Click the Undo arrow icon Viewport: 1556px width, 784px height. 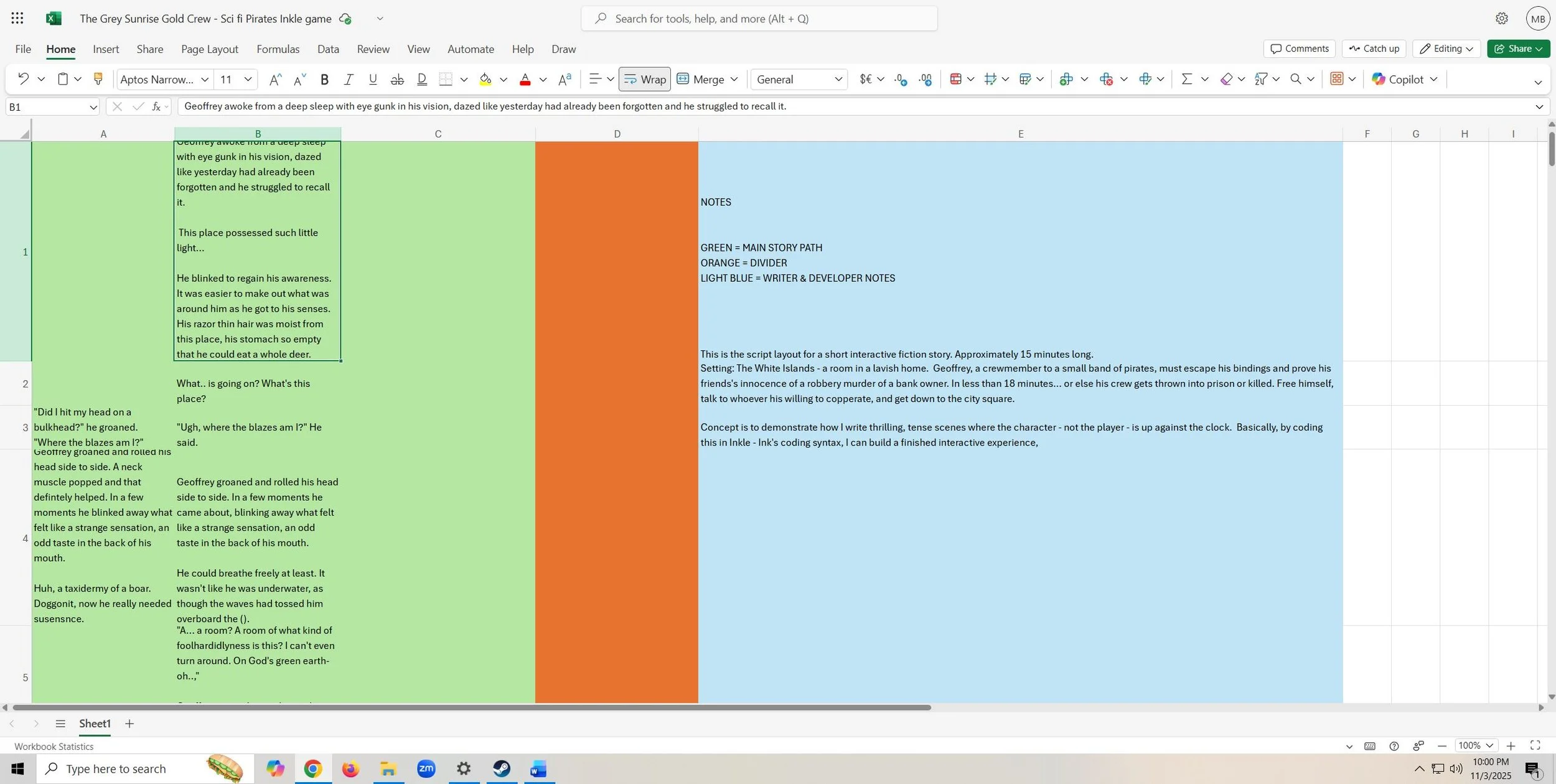point(23,79)
